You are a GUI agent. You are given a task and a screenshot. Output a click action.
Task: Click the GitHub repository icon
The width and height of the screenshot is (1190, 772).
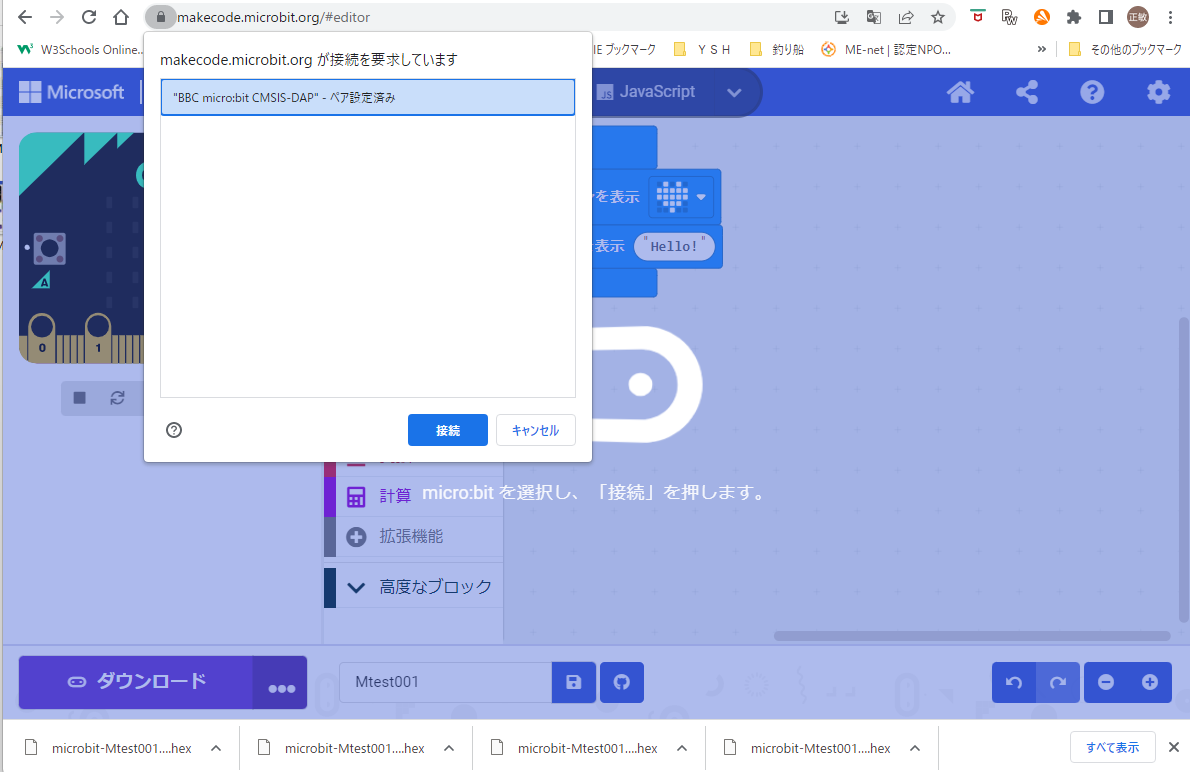point(622,682)
